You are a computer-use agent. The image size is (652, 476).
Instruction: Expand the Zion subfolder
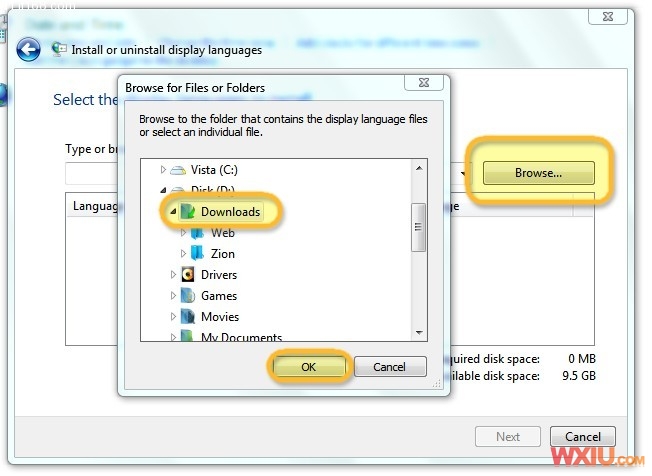(x=183, y=254)
